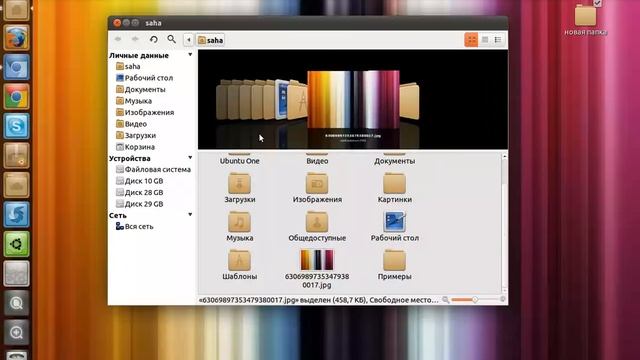Select the Музыка folder icon
Screen dimensions: 640x360
coord(240,222)
